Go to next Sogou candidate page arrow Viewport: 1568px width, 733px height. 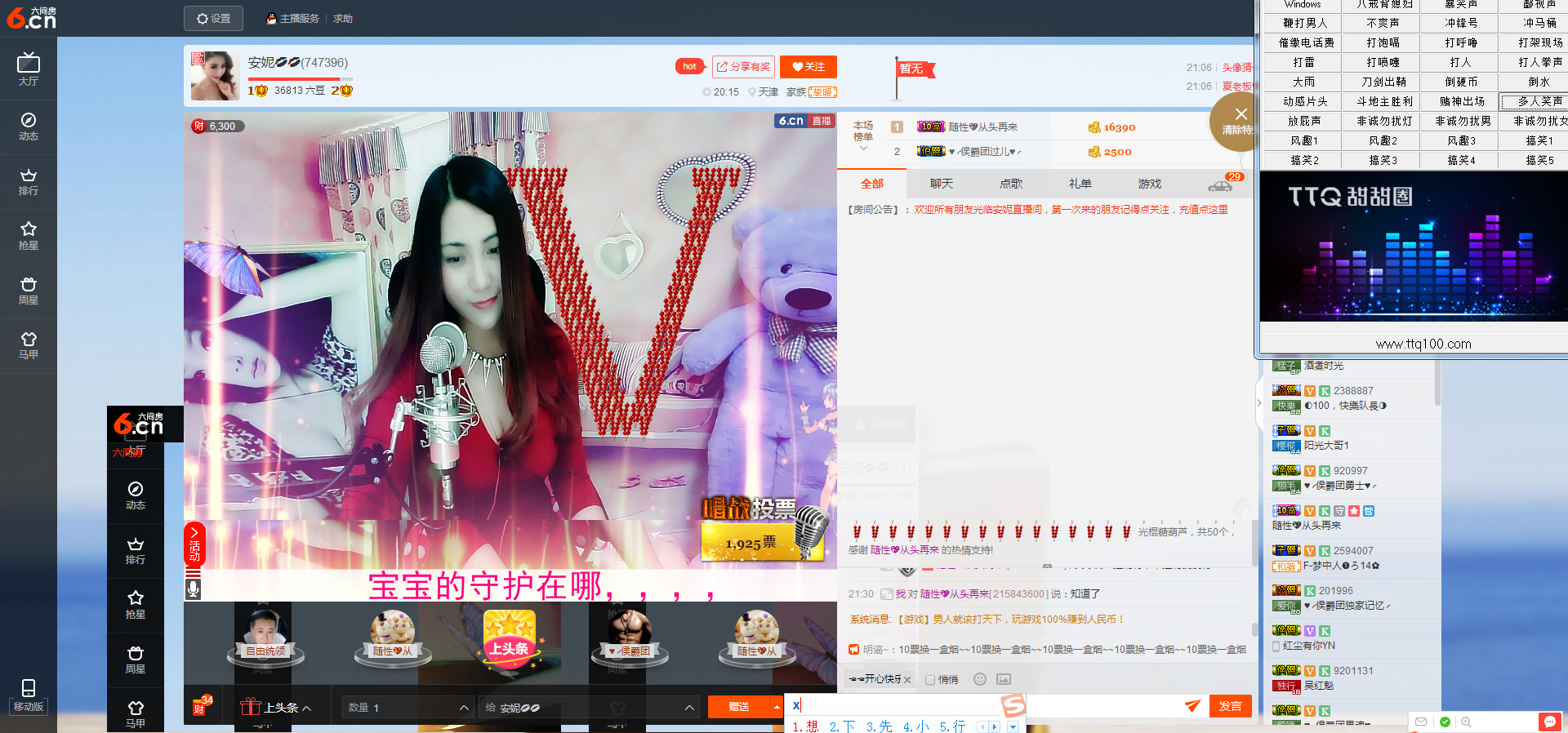coord(994,726)
